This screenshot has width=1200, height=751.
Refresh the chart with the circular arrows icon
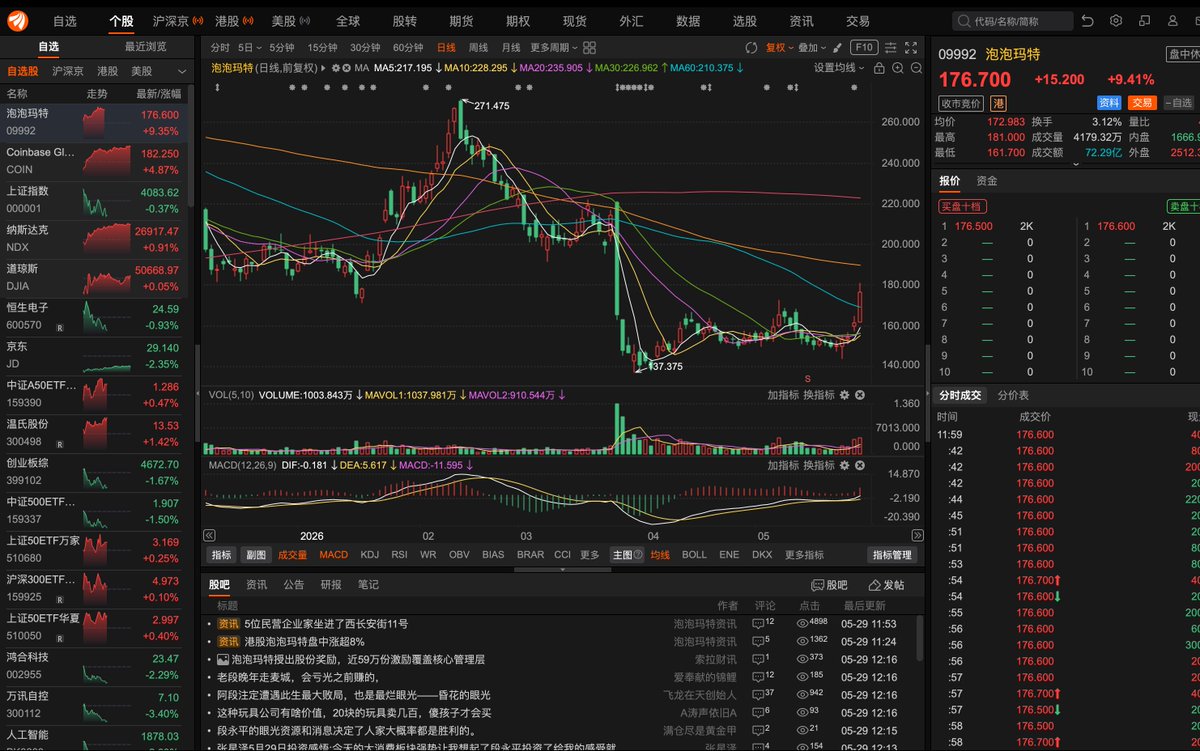pos(752,47)
